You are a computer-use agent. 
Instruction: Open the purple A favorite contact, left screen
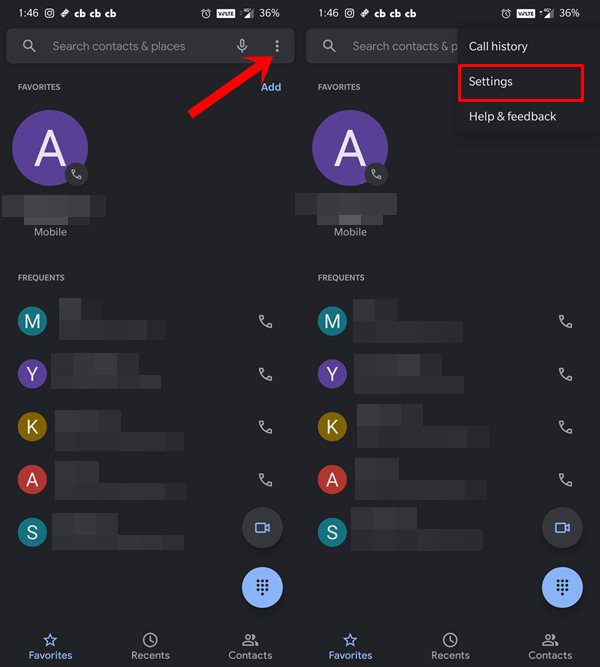click(x=50, y=148)
